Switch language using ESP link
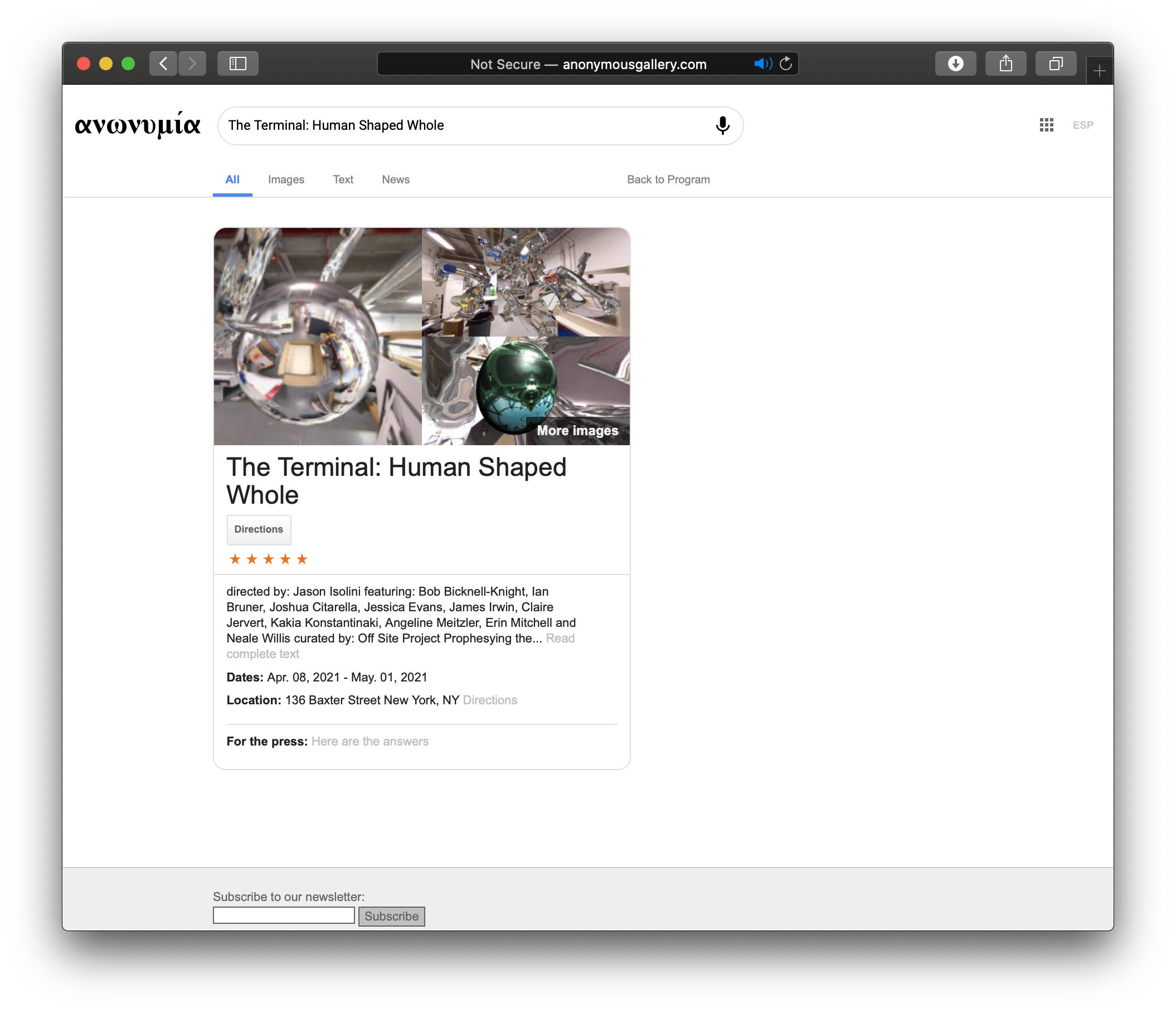This screenshot has height=1013, width=1176. click(x=1082, y=125)
